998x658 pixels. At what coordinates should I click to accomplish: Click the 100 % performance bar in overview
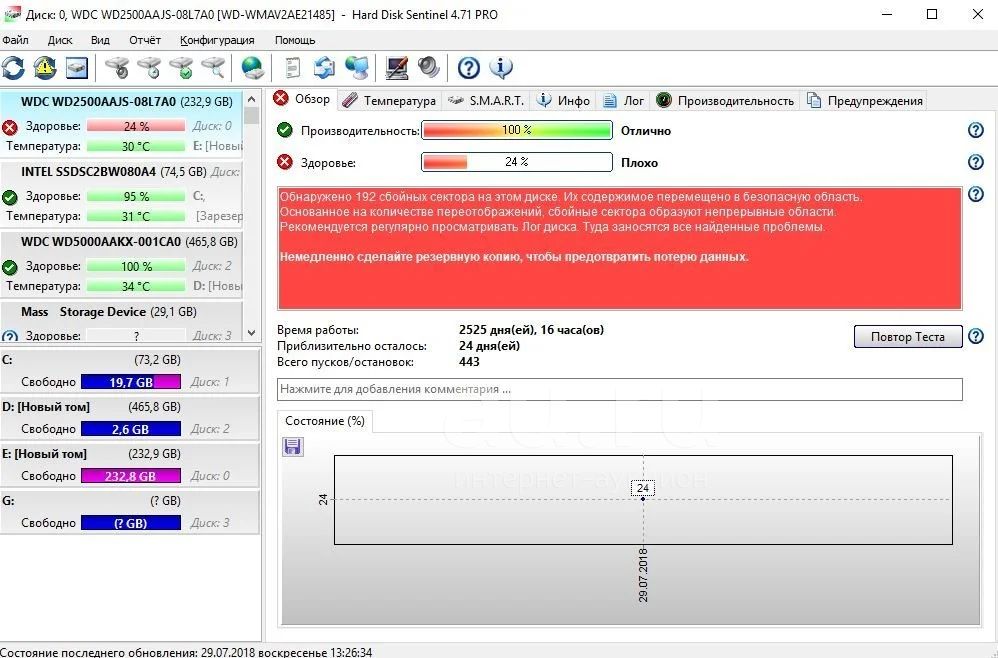(517, 130)
